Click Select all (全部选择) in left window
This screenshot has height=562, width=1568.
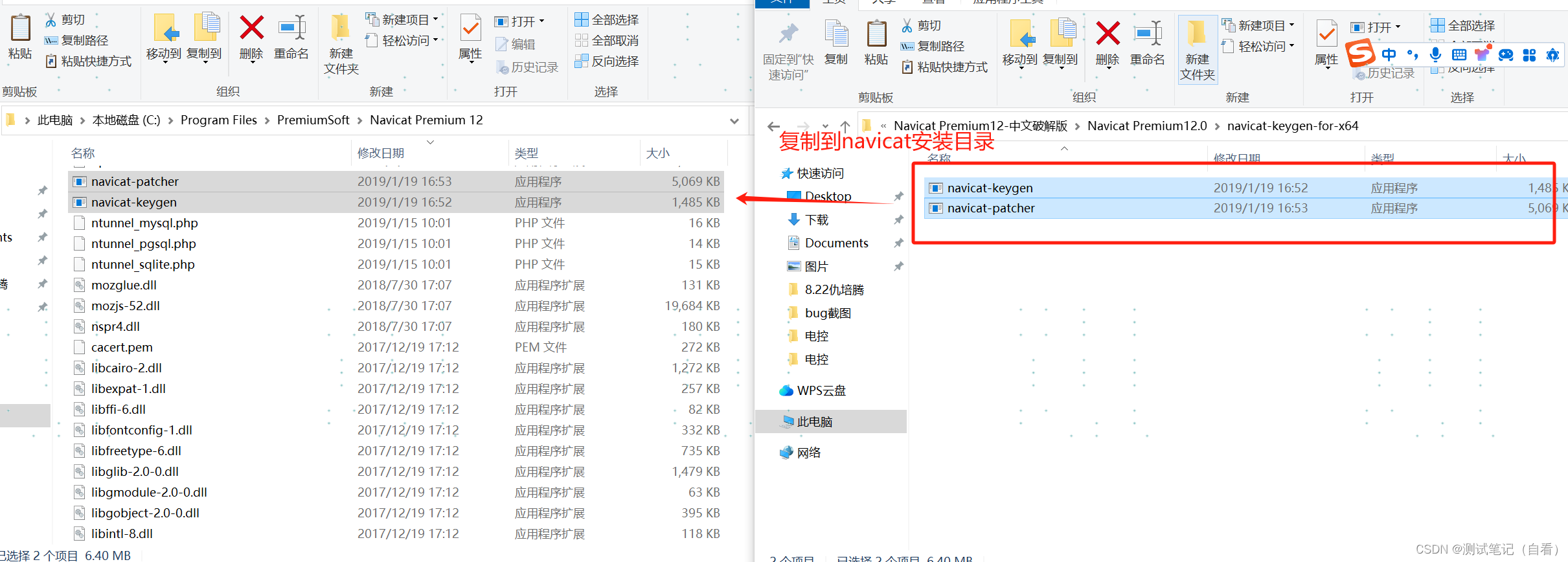tap(607, 20)
